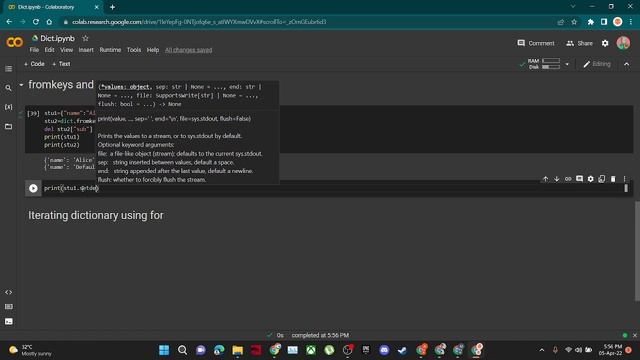Star the Dict.ipynb notebook
Screen dimensions: 640x360
click(85, 38)
